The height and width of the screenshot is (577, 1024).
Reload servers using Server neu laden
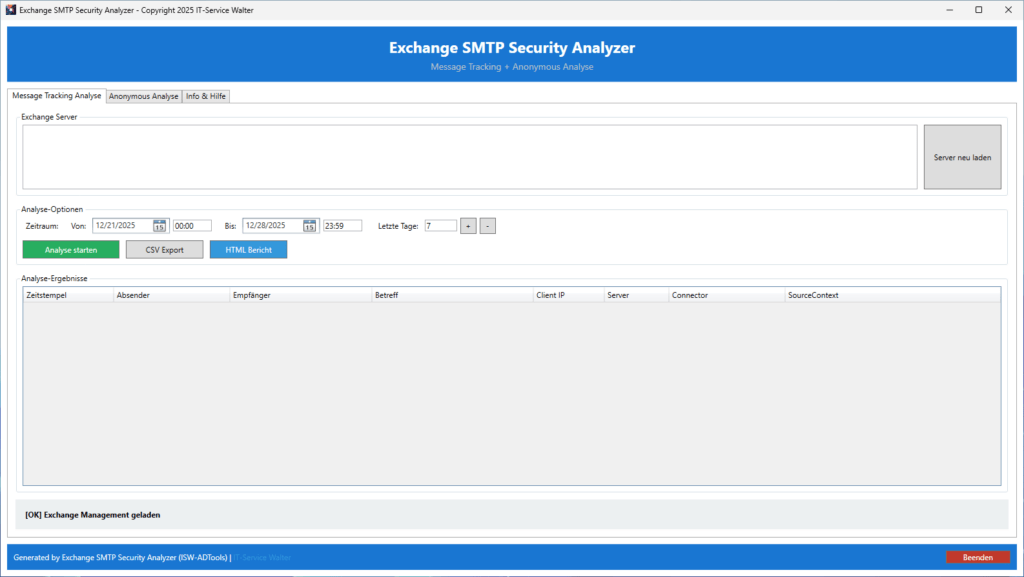tap(962, 157)
